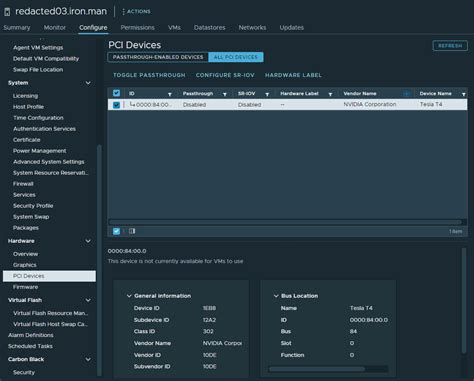Viewport: 474px width, 381px height.
Task: Filter the ID column
Action: (170, 94)
